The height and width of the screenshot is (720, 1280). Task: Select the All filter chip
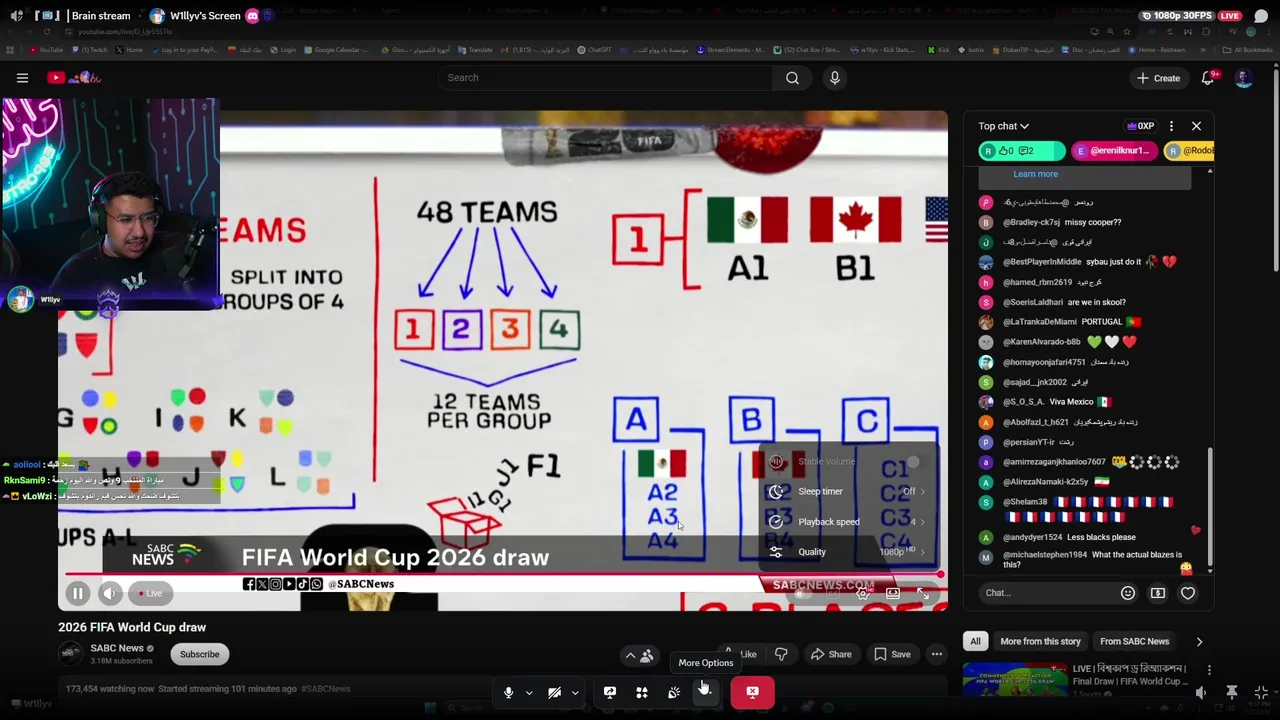pyautogui.click(x=975, y=641)
